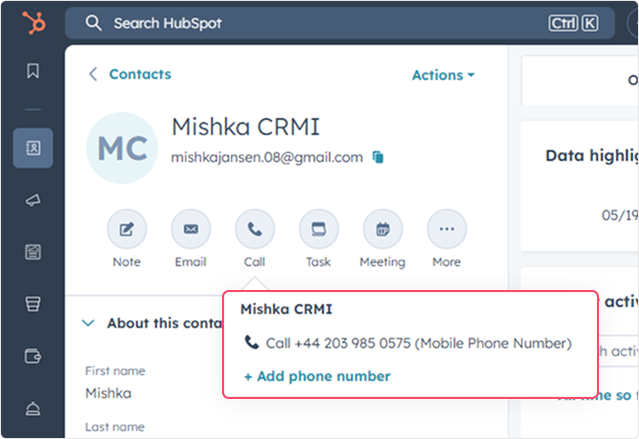Click the First name value Mishka
639x439 pixels.
[x=108, y=393]
